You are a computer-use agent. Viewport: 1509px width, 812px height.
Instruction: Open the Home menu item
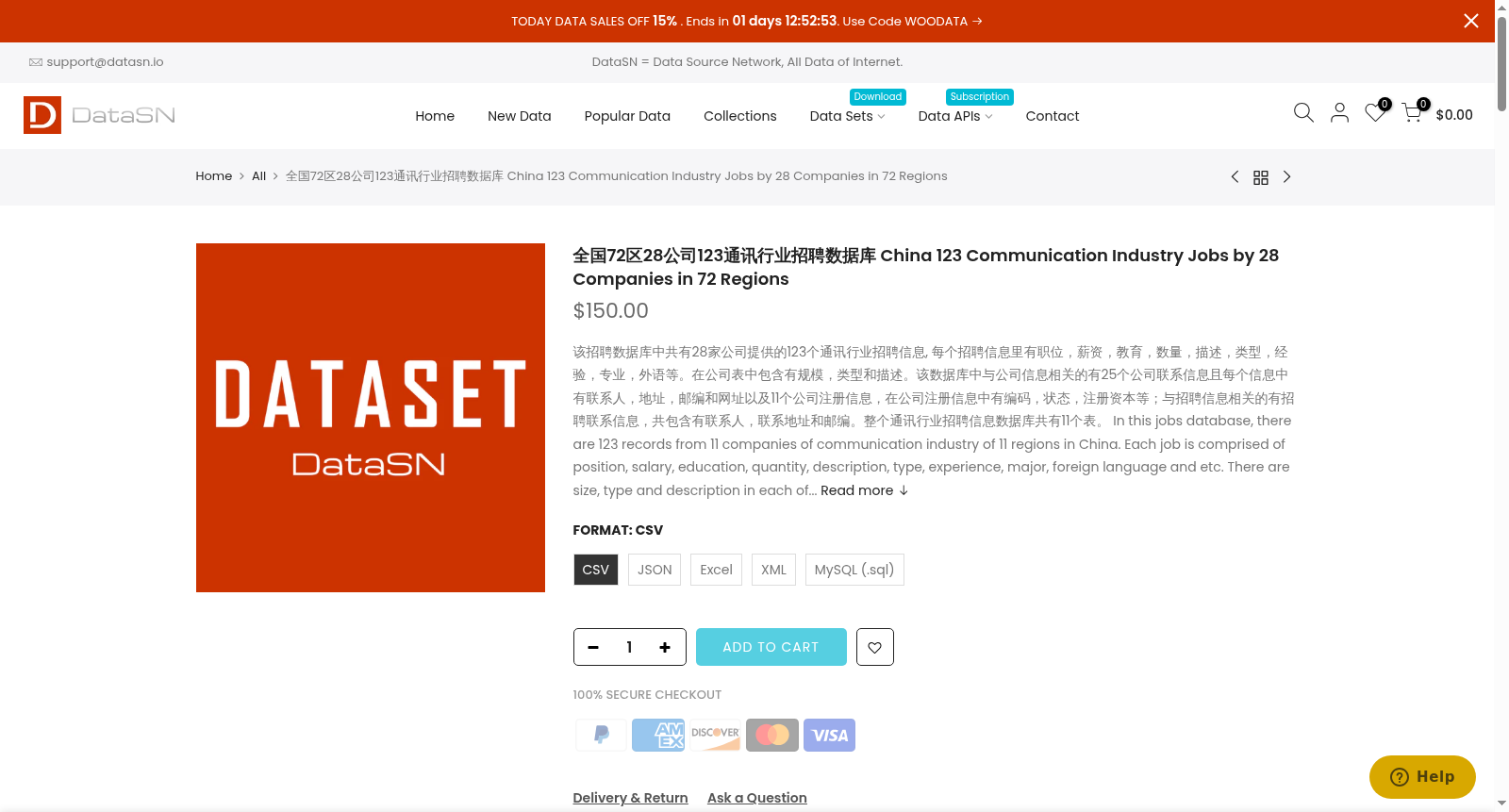pyautogui.click(x=435, y=116)
